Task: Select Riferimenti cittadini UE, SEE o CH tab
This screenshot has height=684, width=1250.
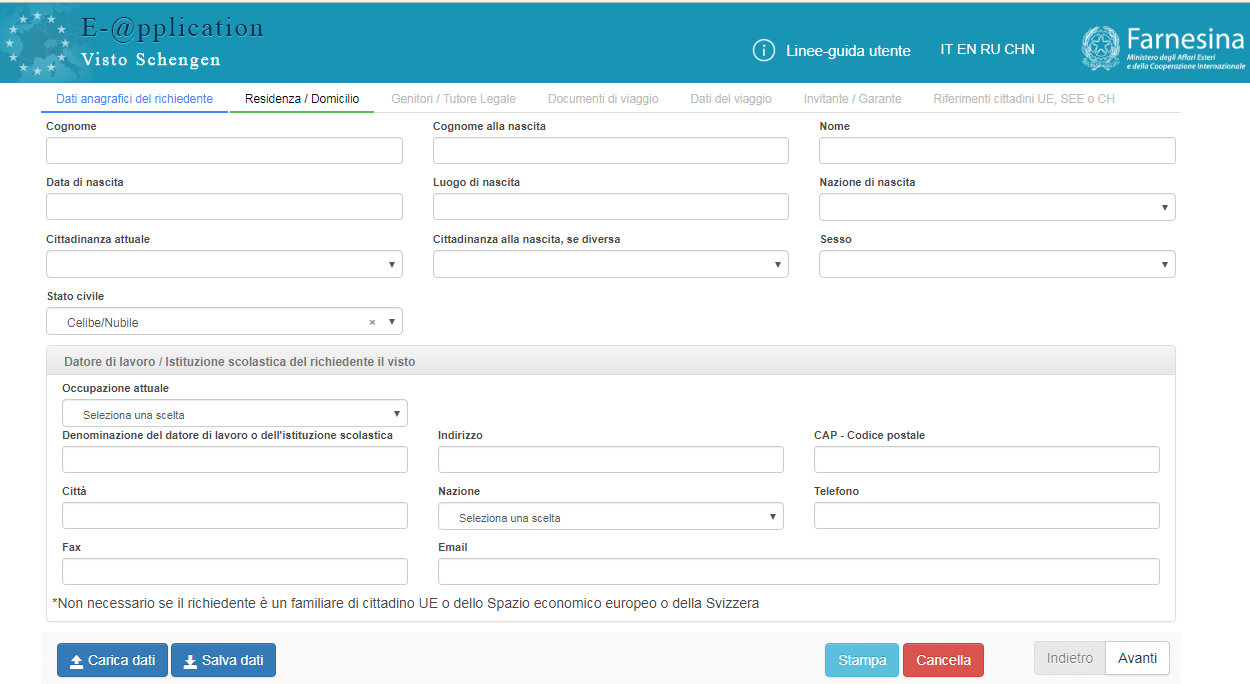Action: tap(1024, 99)
